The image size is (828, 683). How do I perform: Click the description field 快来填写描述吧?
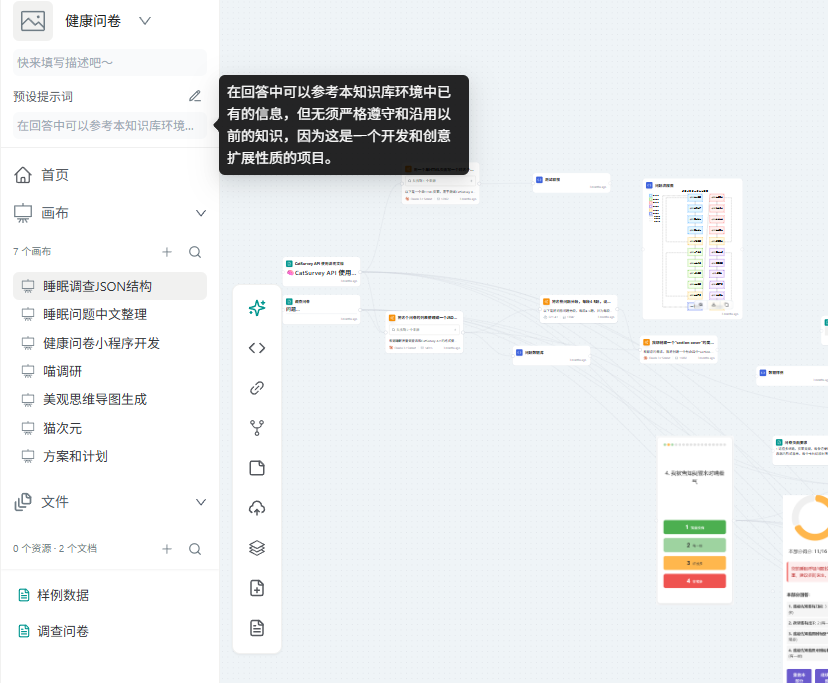tap(110, 63)
